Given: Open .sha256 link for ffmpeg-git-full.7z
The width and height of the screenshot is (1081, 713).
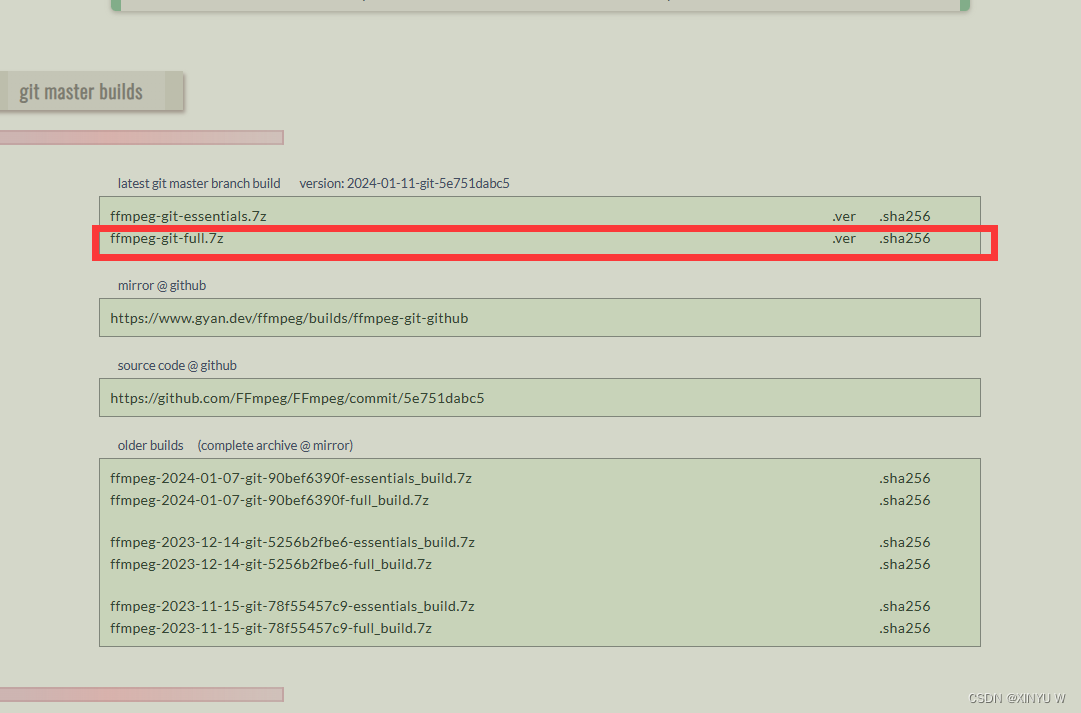Looking at the screenshot, I should pyautogui.click(x=905, y=238).
